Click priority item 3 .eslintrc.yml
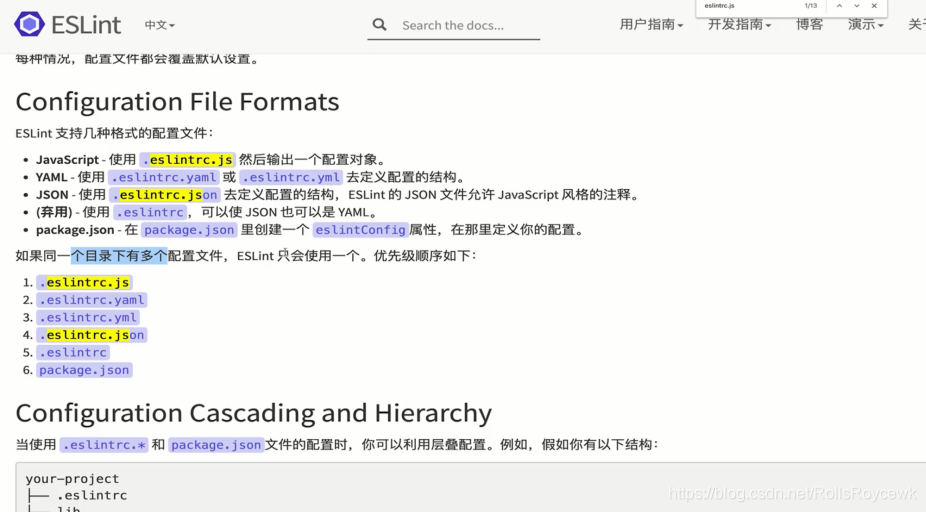The width and height of the screenshot is (926, 512). pos(88,317)
